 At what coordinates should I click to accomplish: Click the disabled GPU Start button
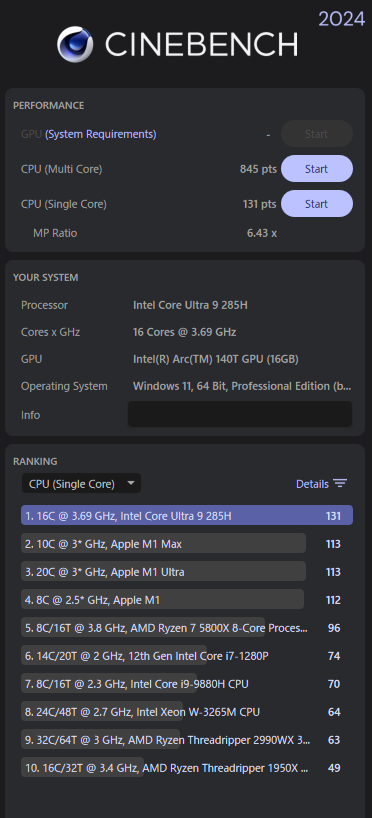[x=317, y=134]
